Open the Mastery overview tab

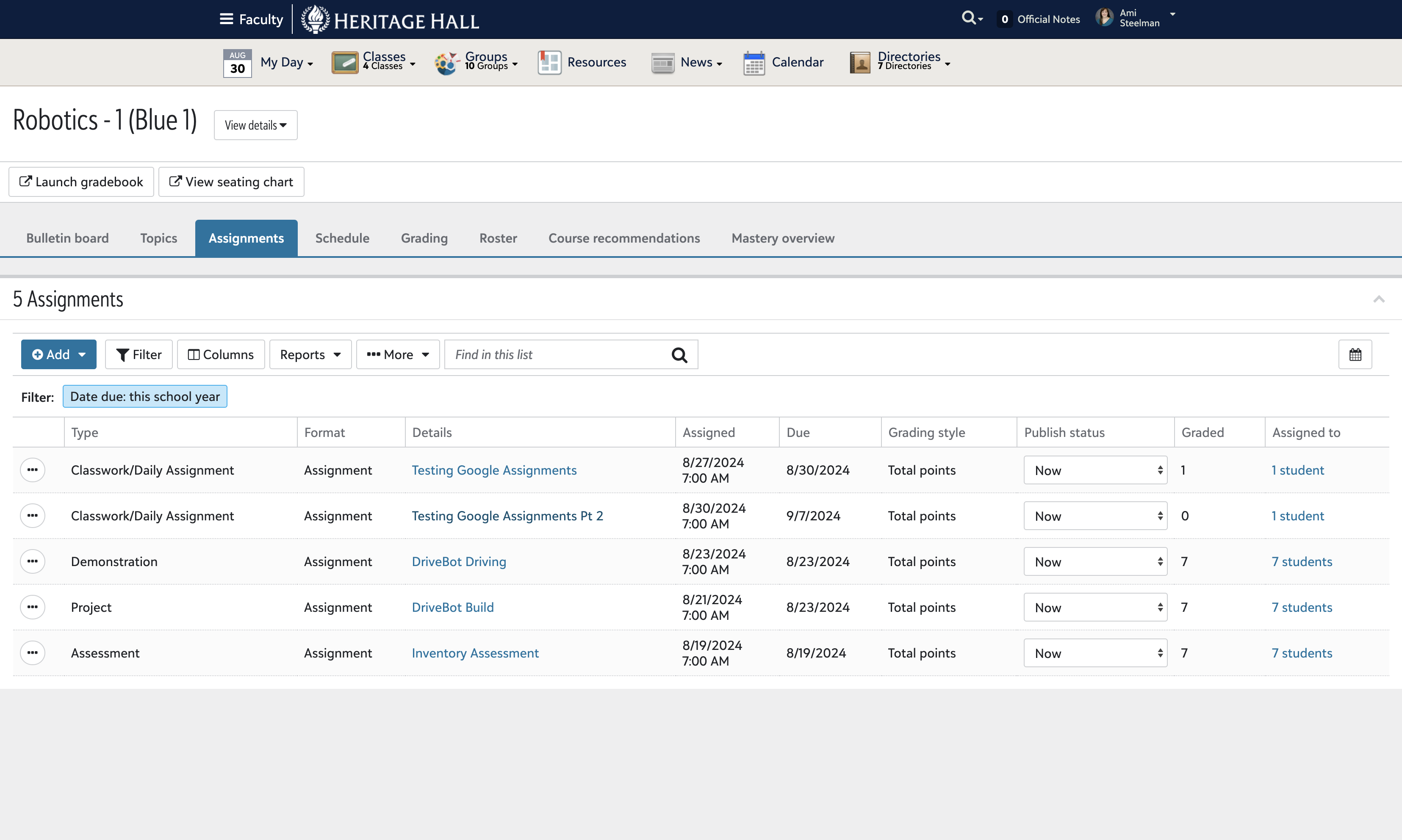coord(783,238)
